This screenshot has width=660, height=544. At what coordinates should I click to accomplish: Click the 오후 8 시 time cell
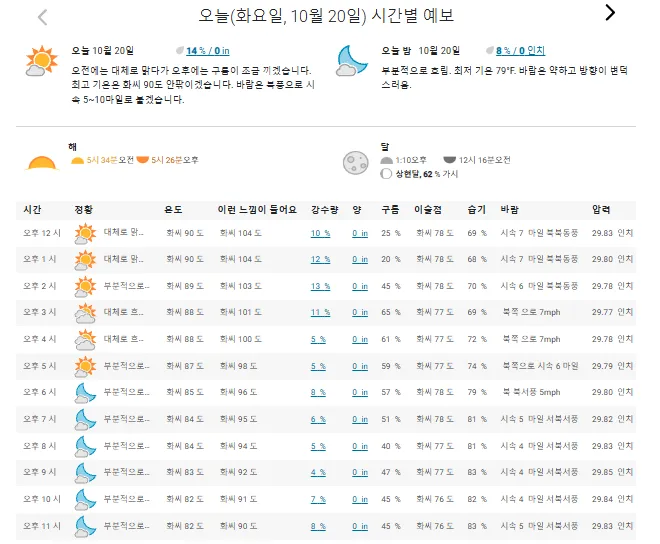pos(40,446)
